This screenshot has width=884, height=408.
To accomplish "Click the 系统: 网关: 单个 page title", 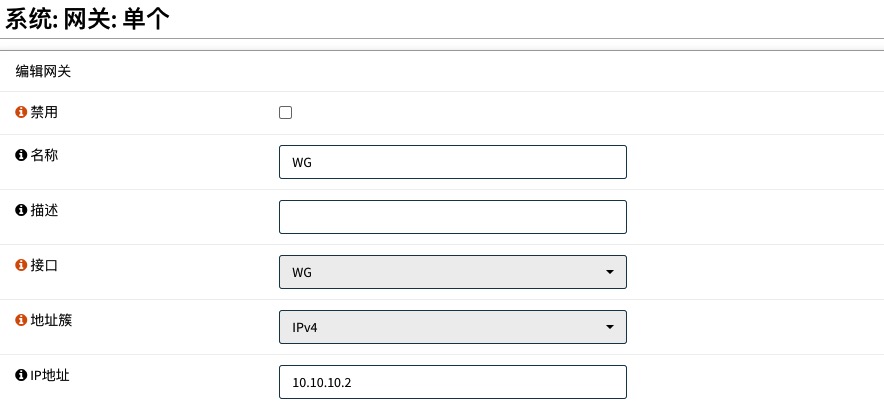I will [x=88, y=19].
